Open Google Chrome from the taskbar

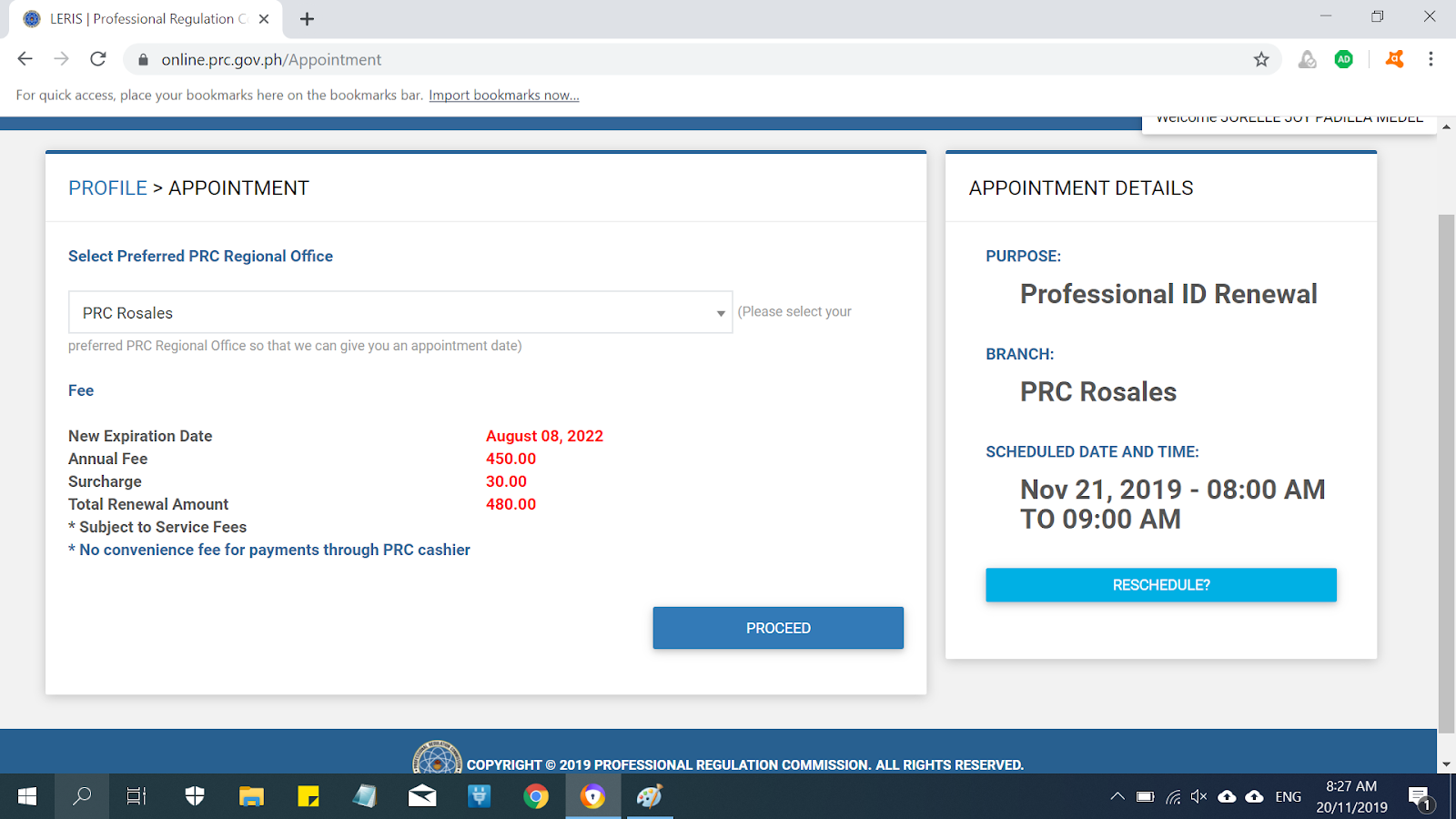tap(537, 796)
